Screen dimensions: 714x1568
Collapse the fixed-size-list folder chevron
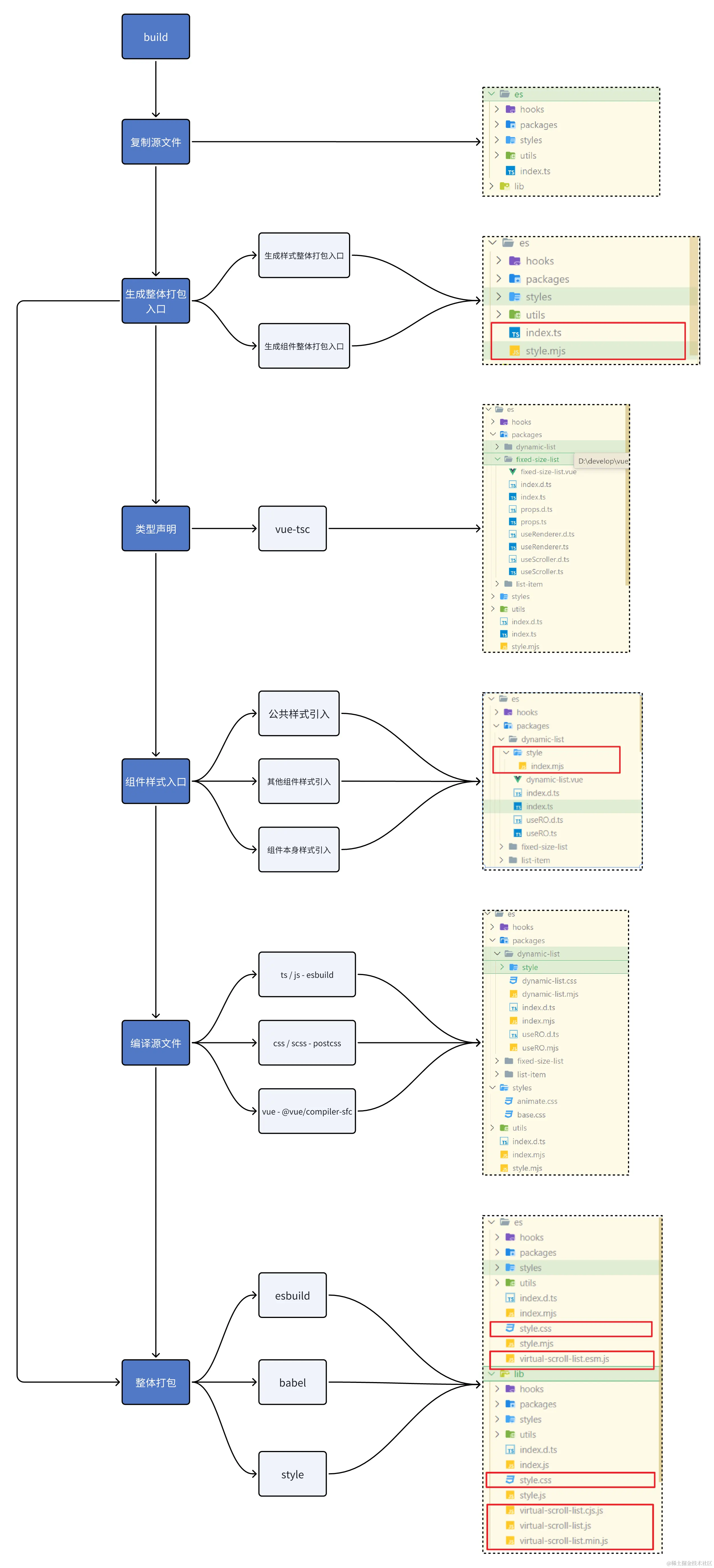[x=498, y=459]
